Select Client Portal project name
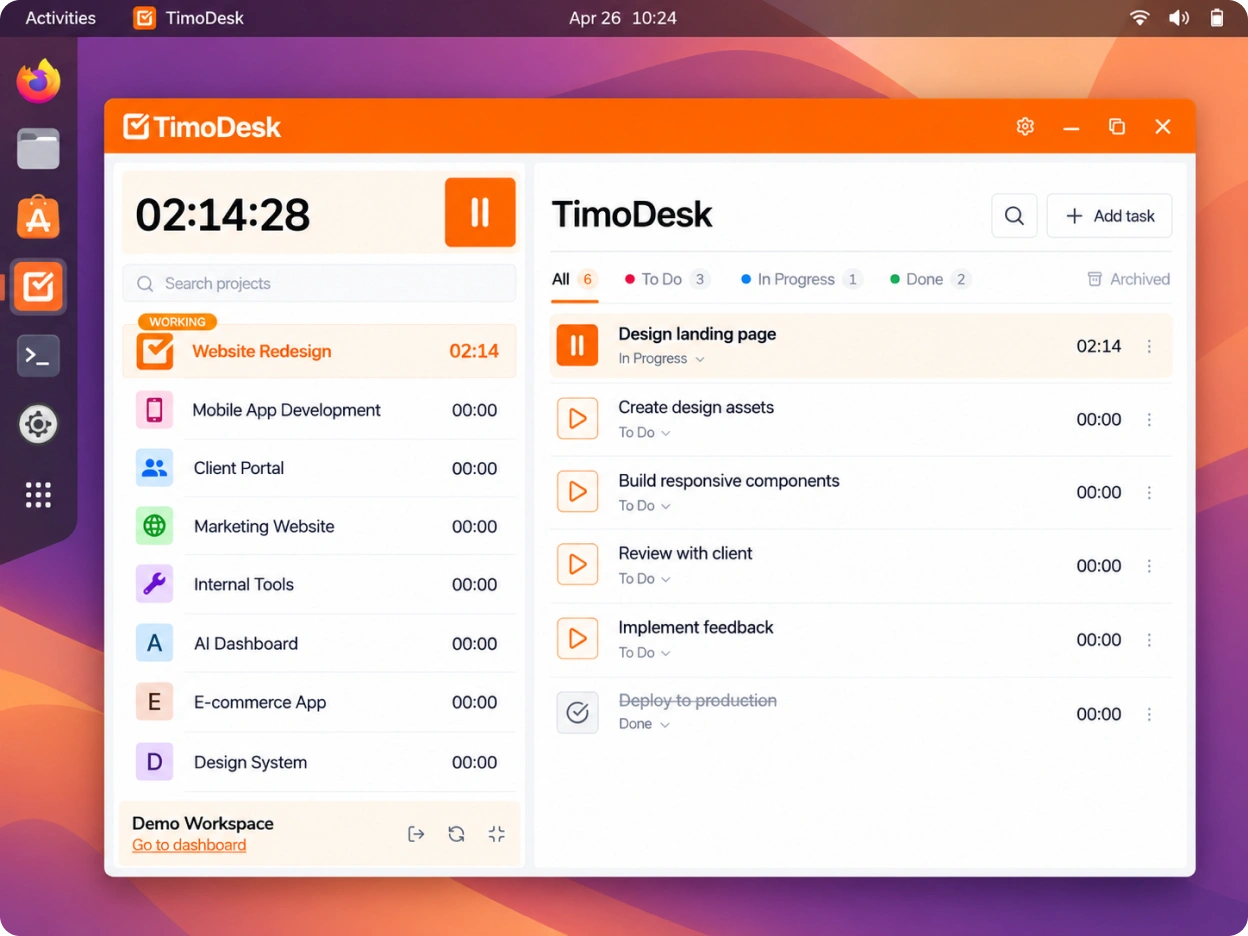Screen dimensions: 1248x936 [239, 468]
